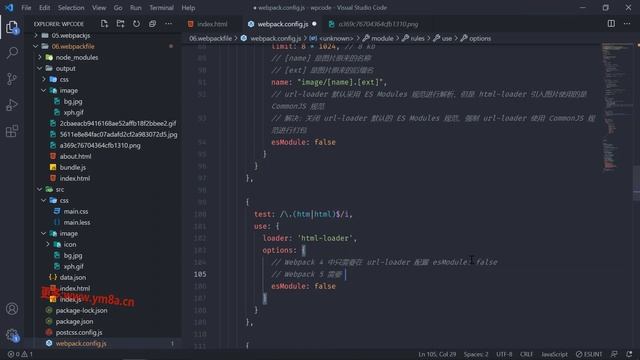Click options in the breadcrumb
Screen dimensions: 640x360
point(480,38)
